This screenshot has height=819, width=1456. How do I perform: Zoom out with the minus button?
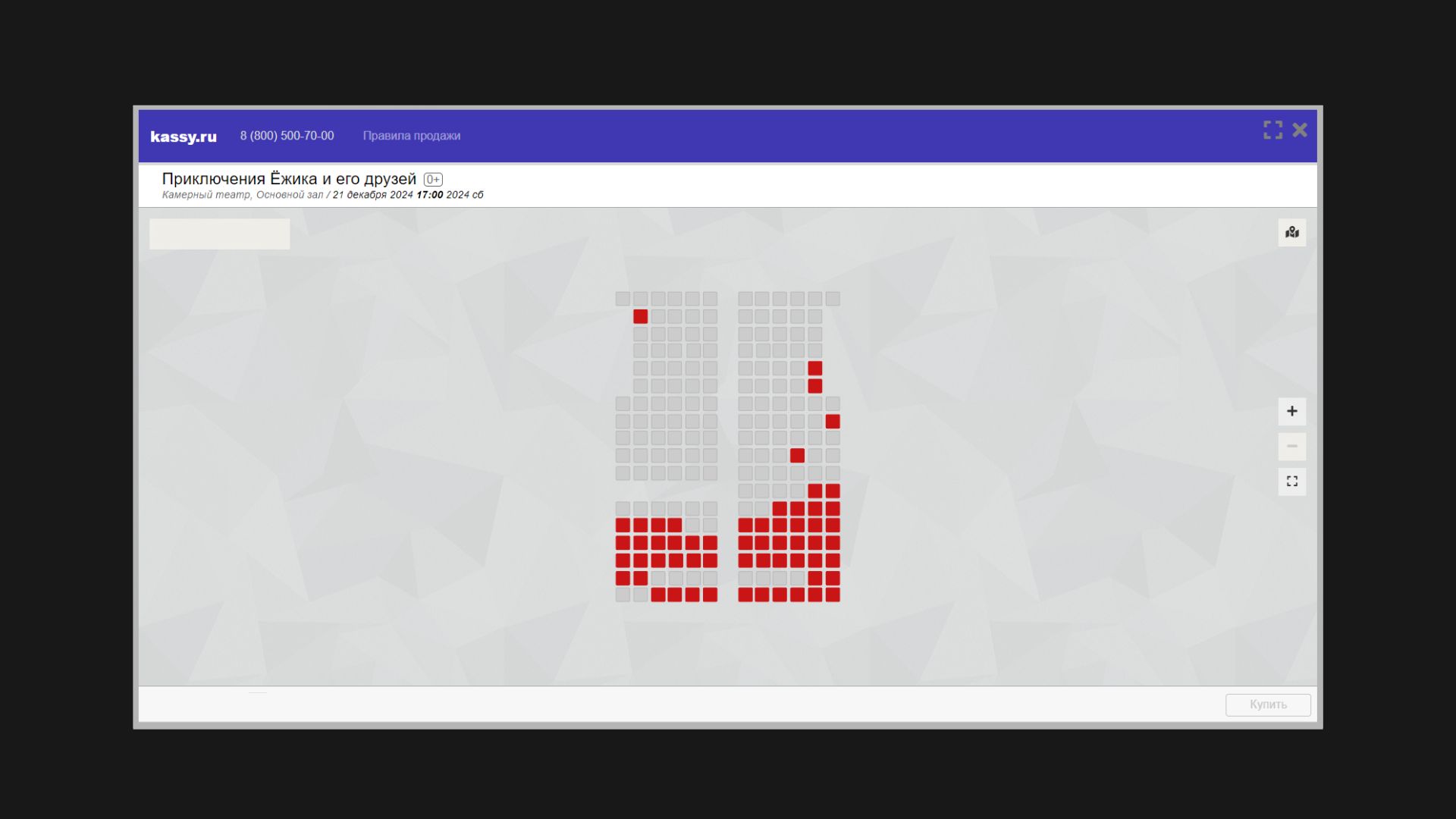coord(1291,446)
